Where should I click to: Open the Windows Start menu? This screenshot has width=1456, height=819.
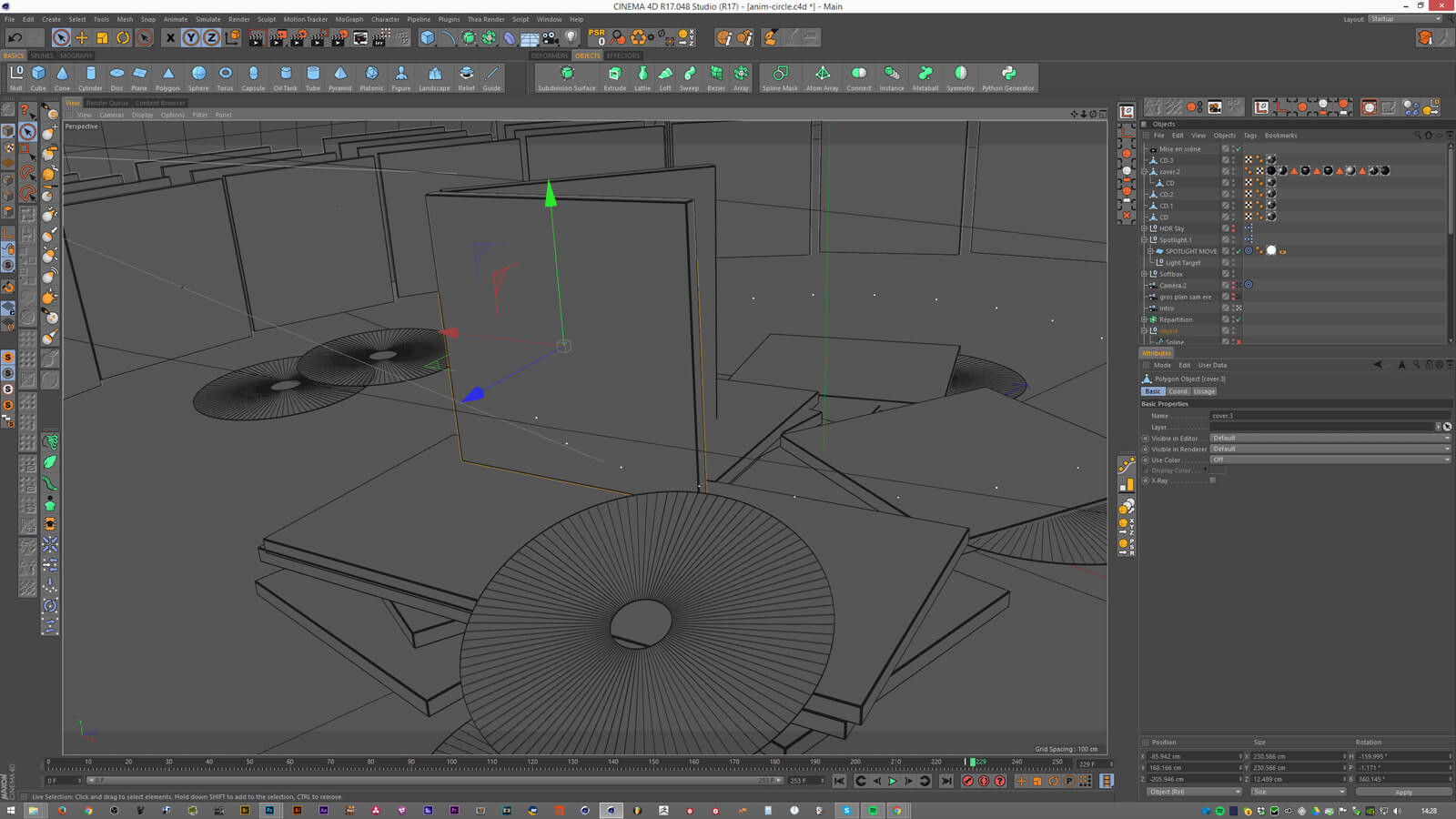point(11,810)
